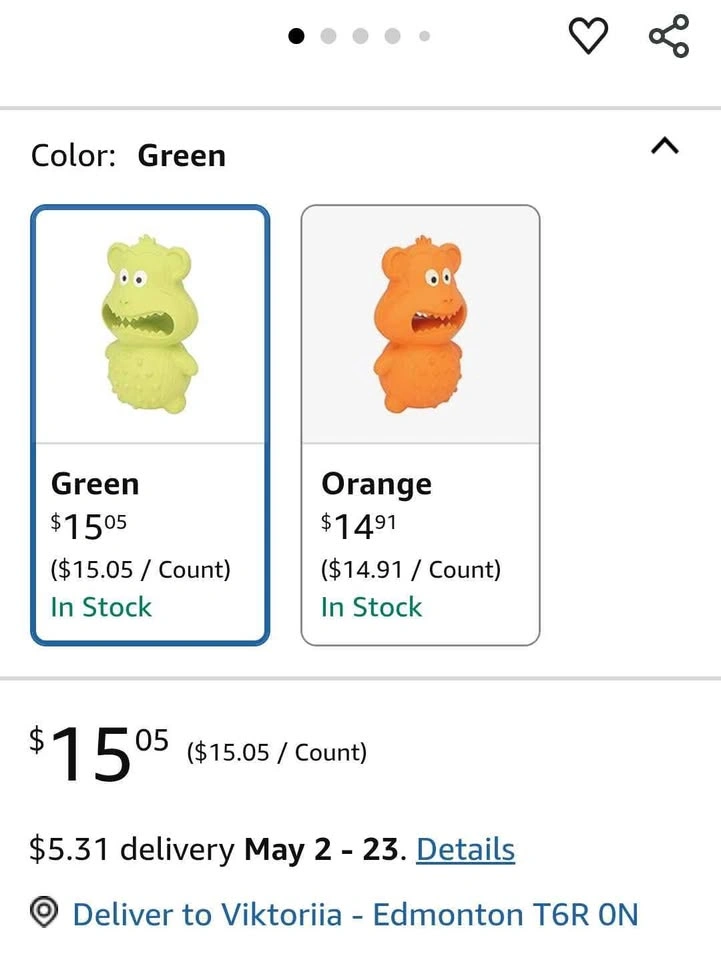Click the green toy thumbnail image

(x=150, y=325)
